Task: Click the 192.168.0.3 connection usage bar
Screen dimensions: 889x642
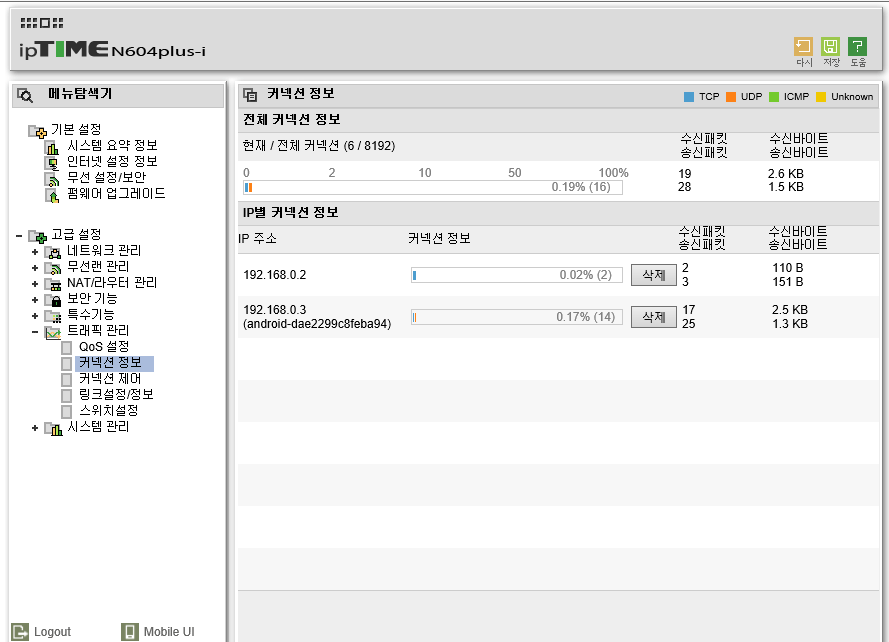Action: coord(517,317)
